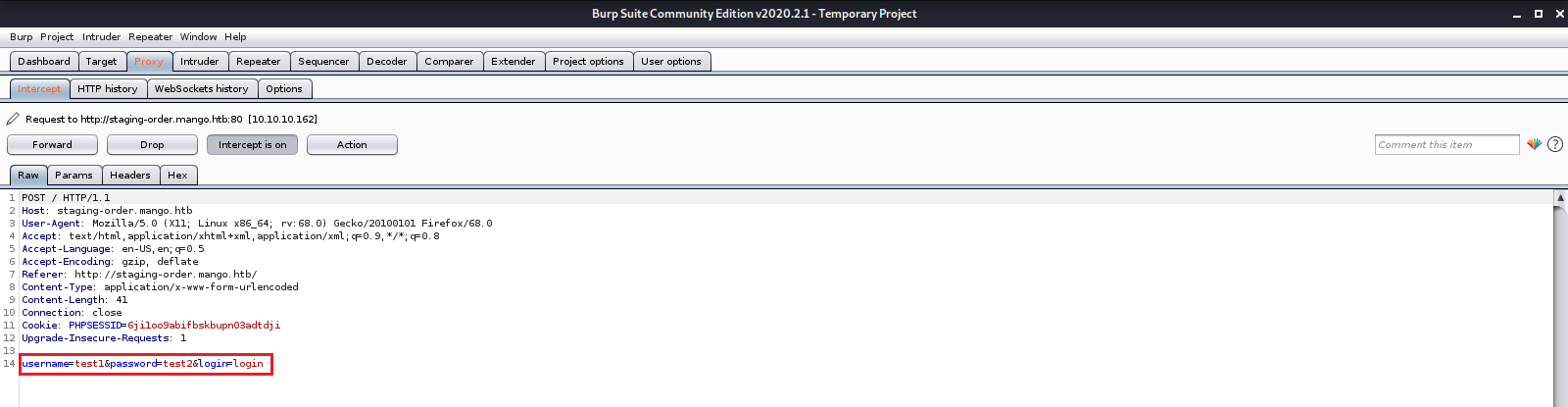
Task: Click the Accept-Language header line
Action: point(113,248)
